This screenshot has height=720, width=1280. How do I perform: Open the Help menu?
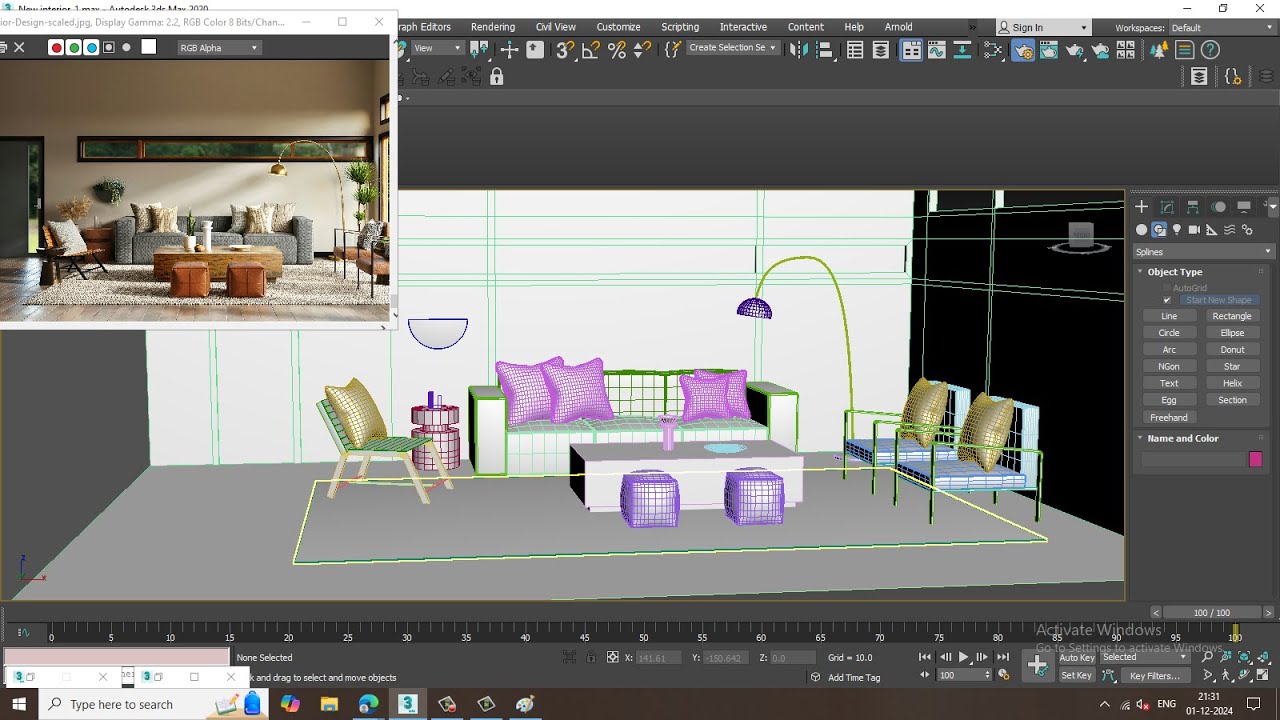(x=854, y=27)
